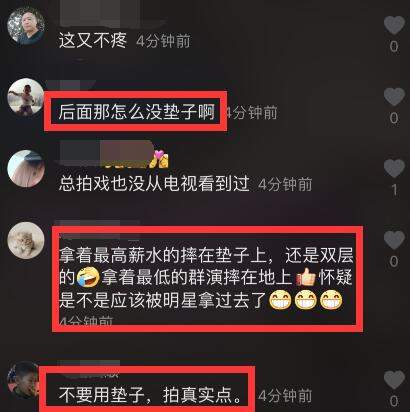Reply to comment 不要用垫子，拍真实点。
The image size is (410, 412).
coord(150,395)
